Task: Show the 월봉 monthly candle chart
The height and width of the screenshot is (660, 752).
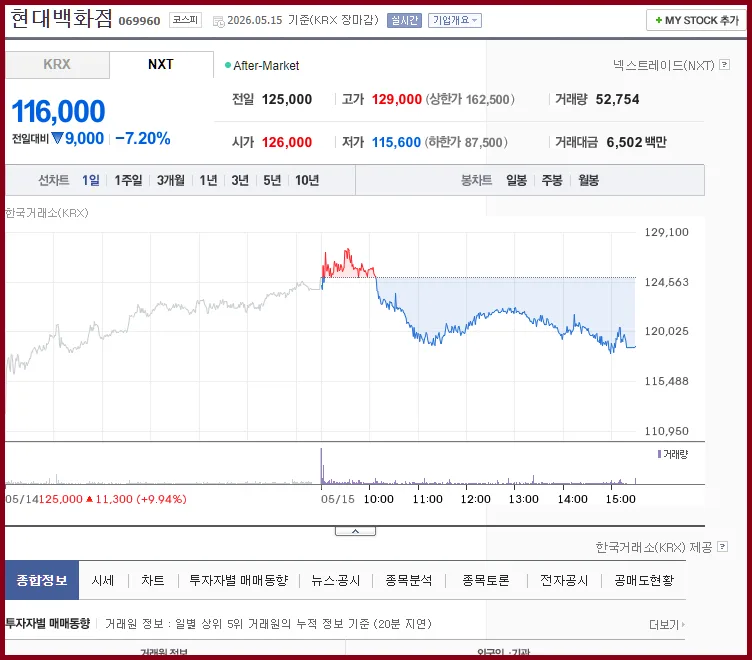Action: 588,180
